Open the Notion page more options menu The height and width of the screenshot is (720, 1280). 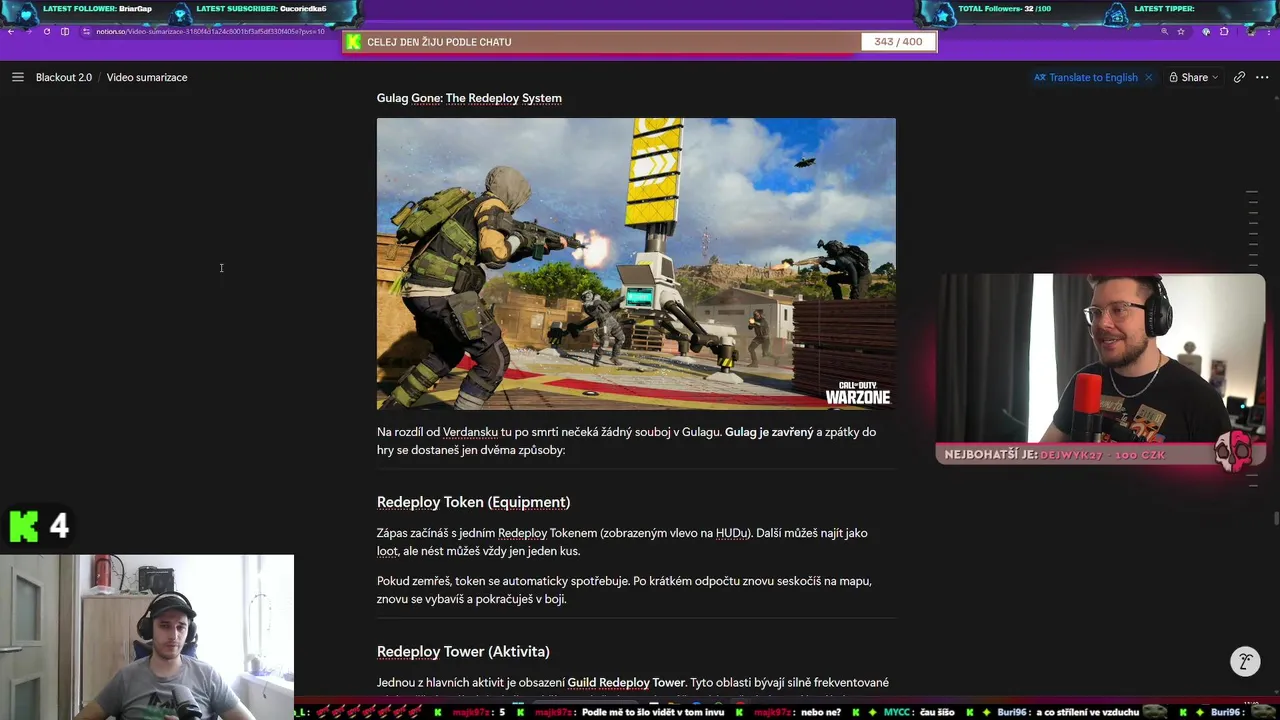[x=1262, y=77]
